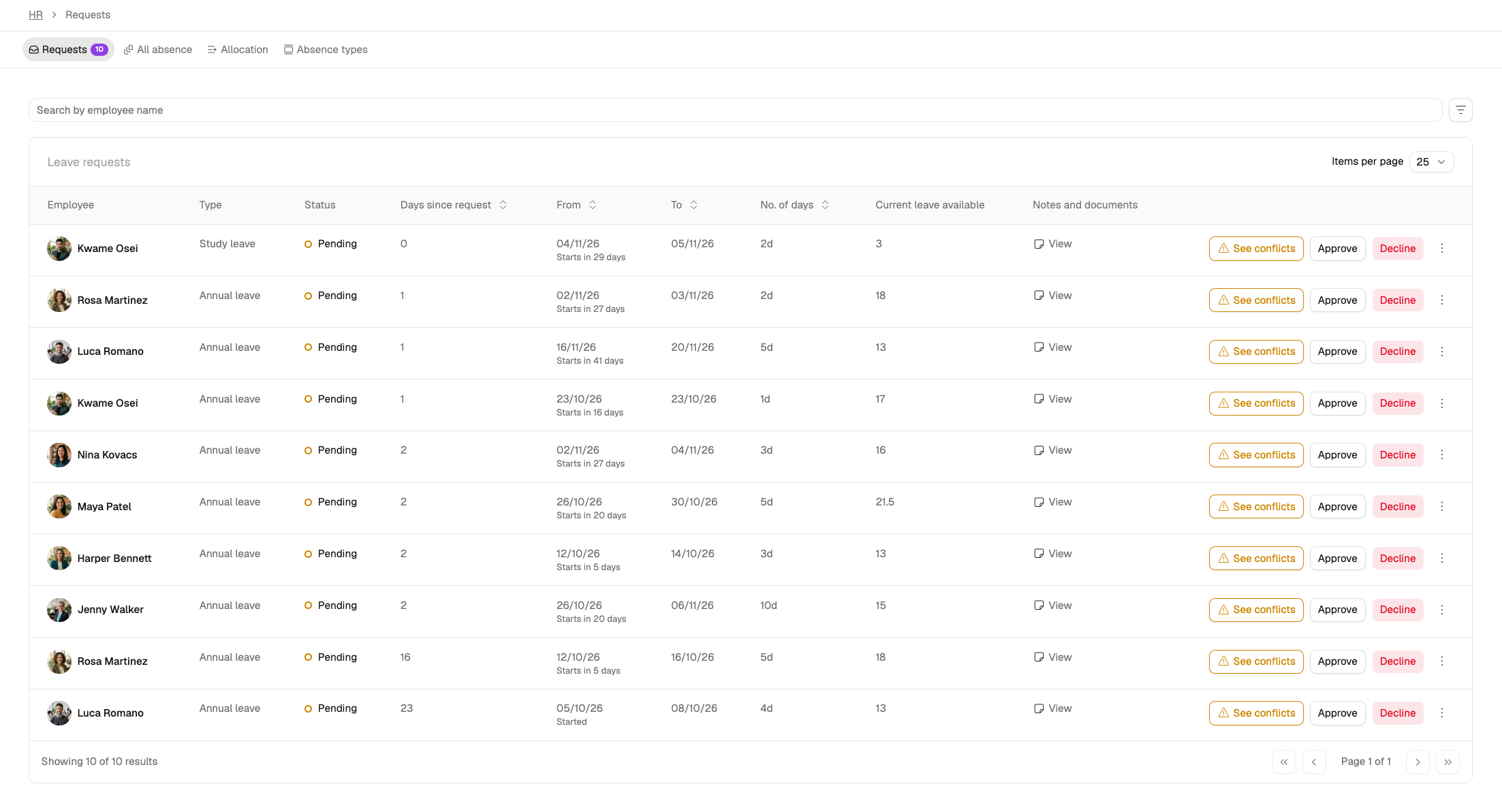
Task: Jump to the last page
Action: tap(1448, 762)
